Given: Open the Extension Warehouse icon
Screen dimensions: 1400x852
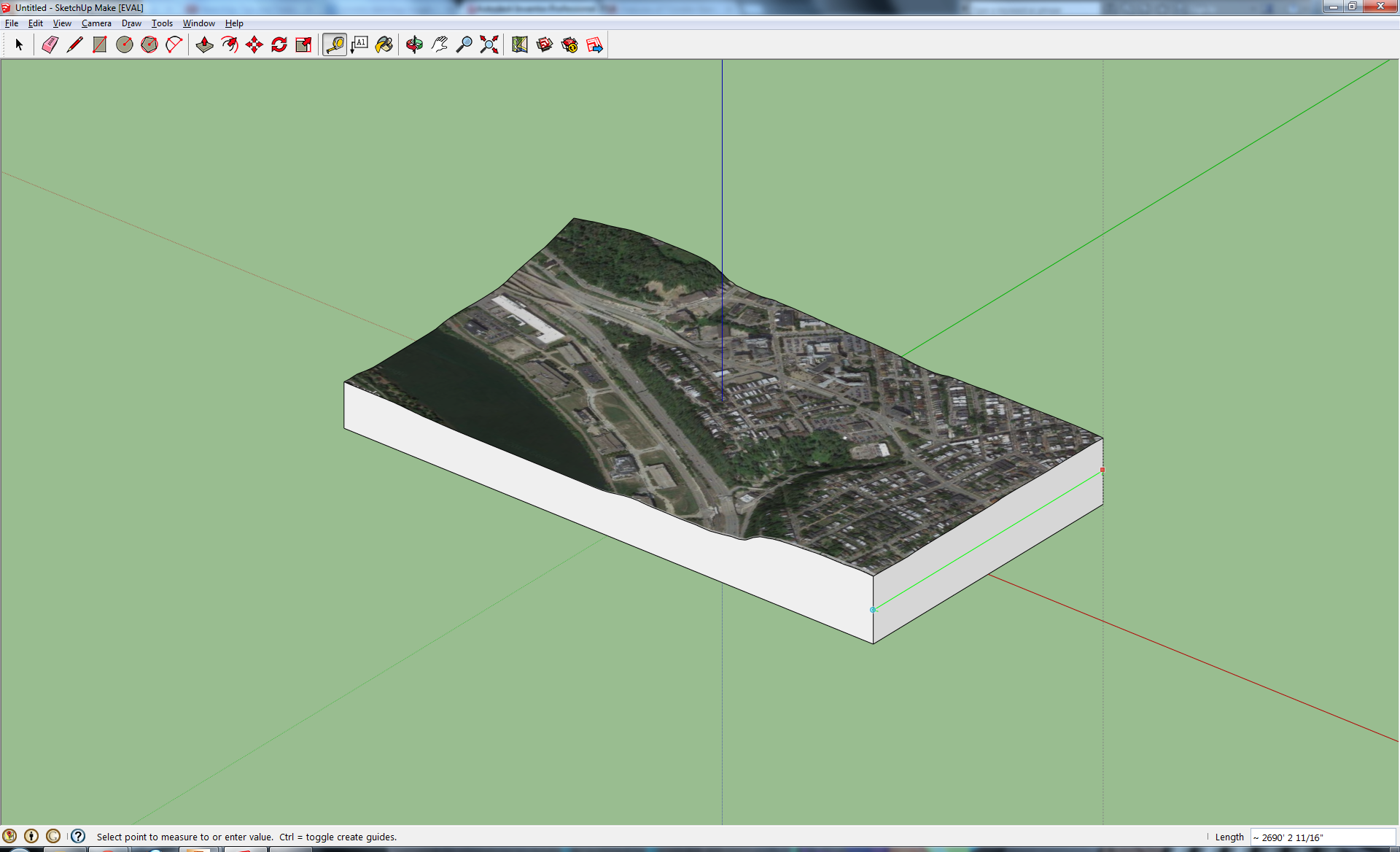Looking at the screenshot, I should tap(569, 44).
